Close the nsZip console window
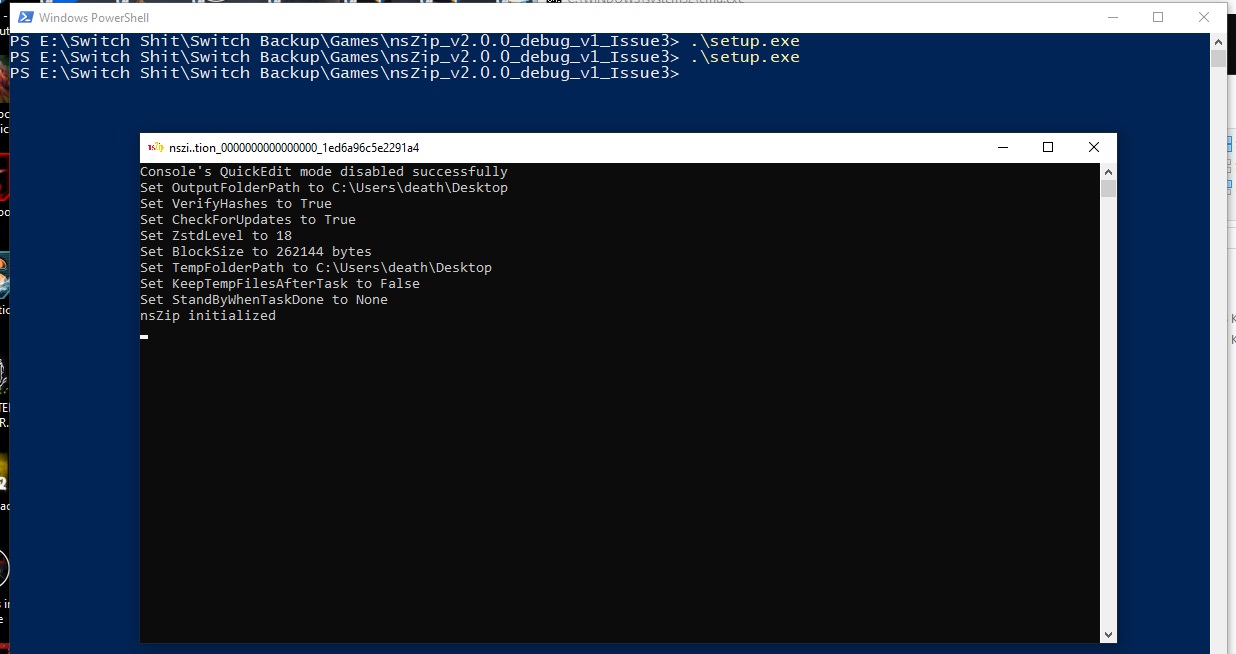 (1094, 147)
